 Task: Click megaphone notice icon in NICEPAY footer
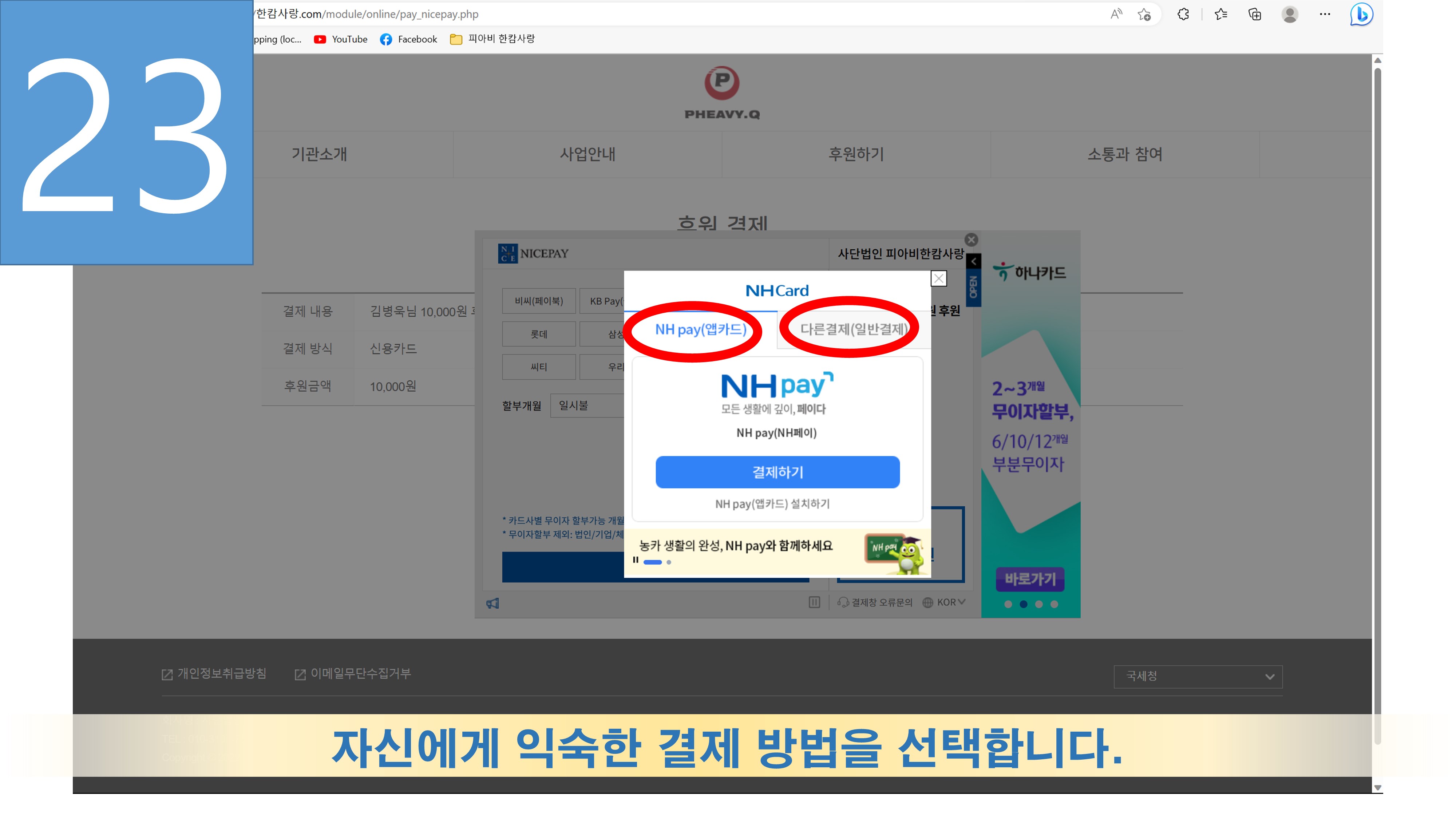[x=493, y=604]
